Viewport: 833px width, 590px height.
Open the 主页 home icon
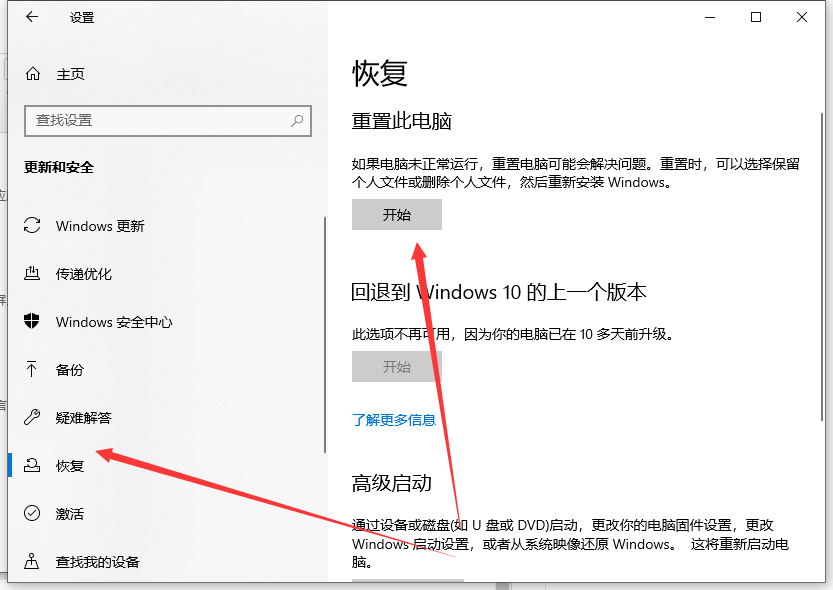[33, 74]
